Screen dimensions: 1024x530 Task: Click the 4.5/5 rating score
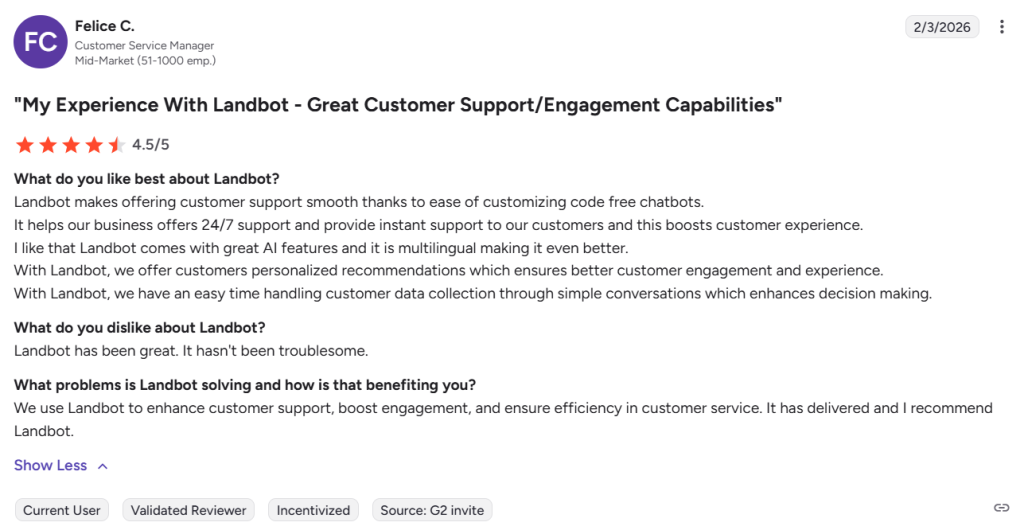(x=151, y=145)
